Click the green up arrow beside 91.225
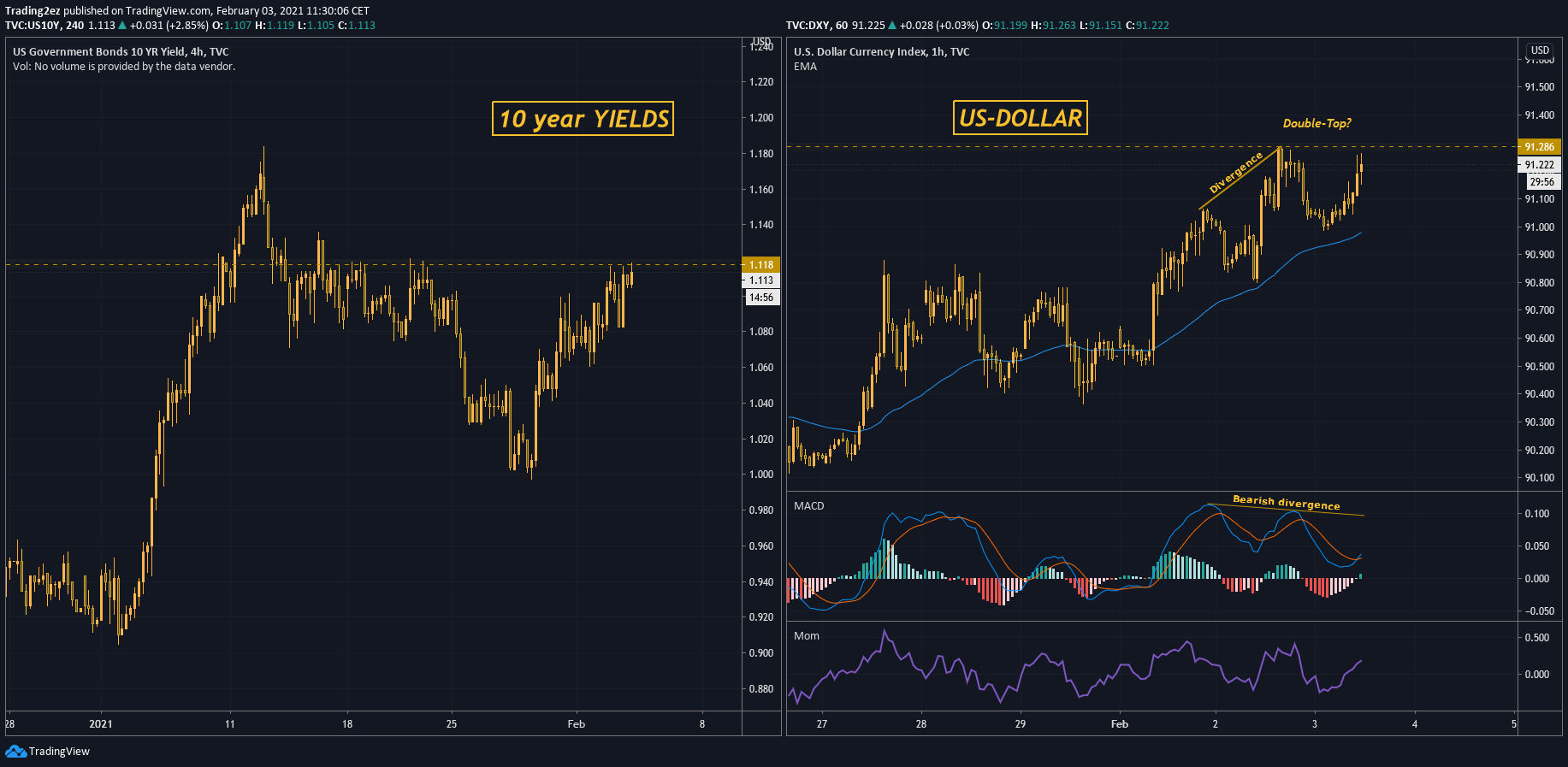 click(x=892, y=26)
